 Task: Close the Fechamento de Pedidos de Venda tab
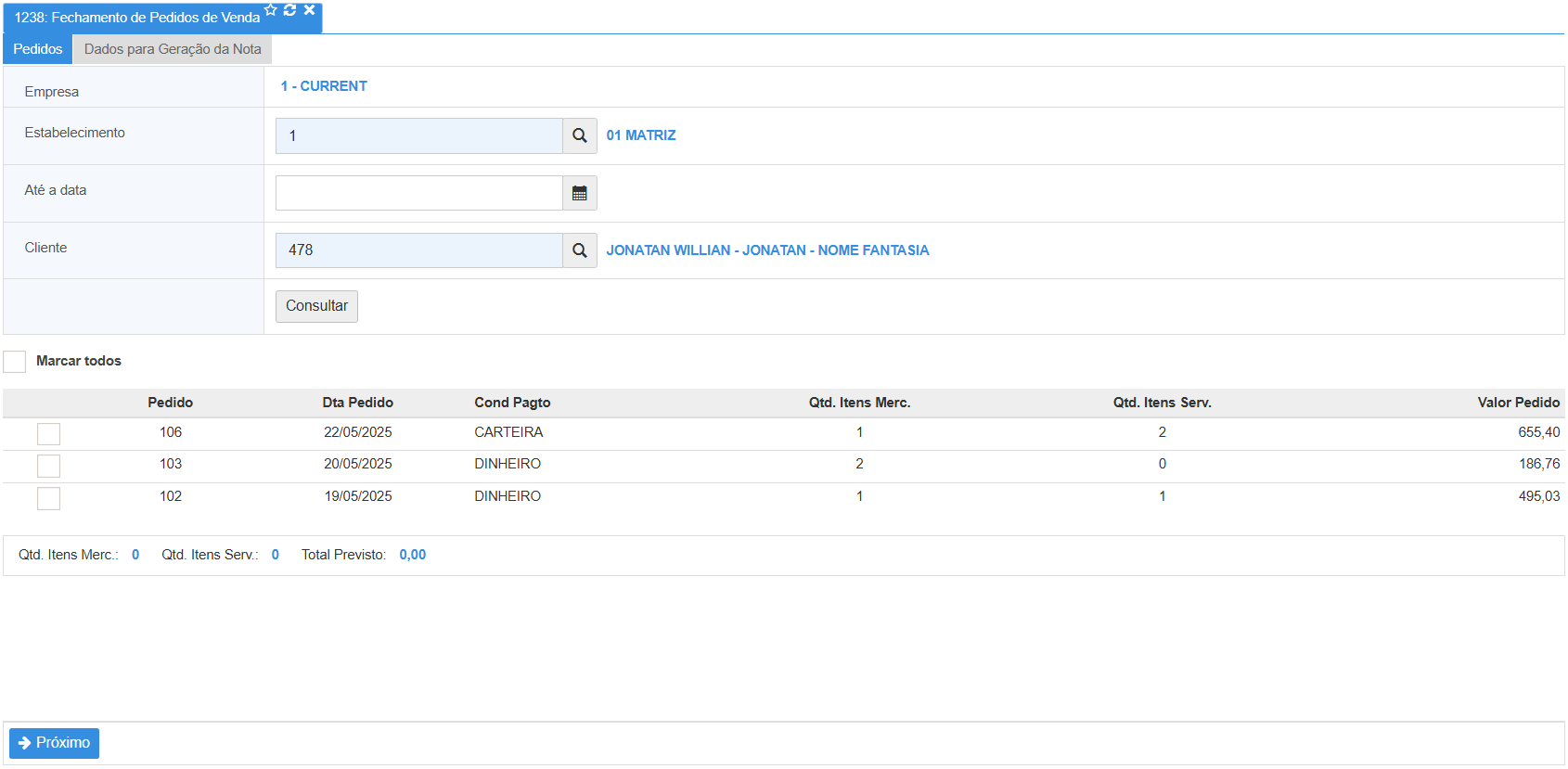(309, 9)
